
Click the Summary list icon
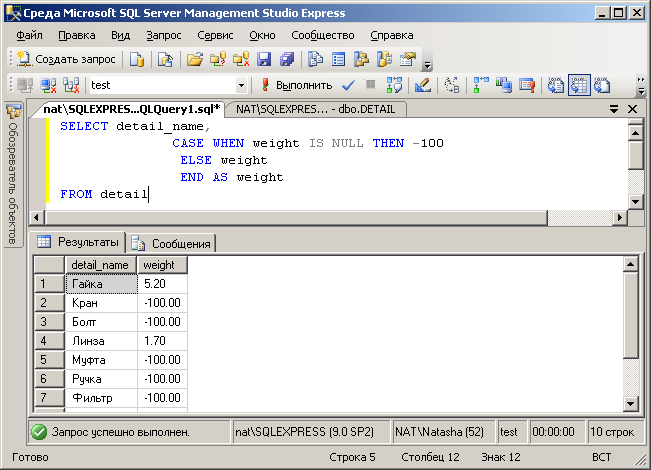(338, 59)
